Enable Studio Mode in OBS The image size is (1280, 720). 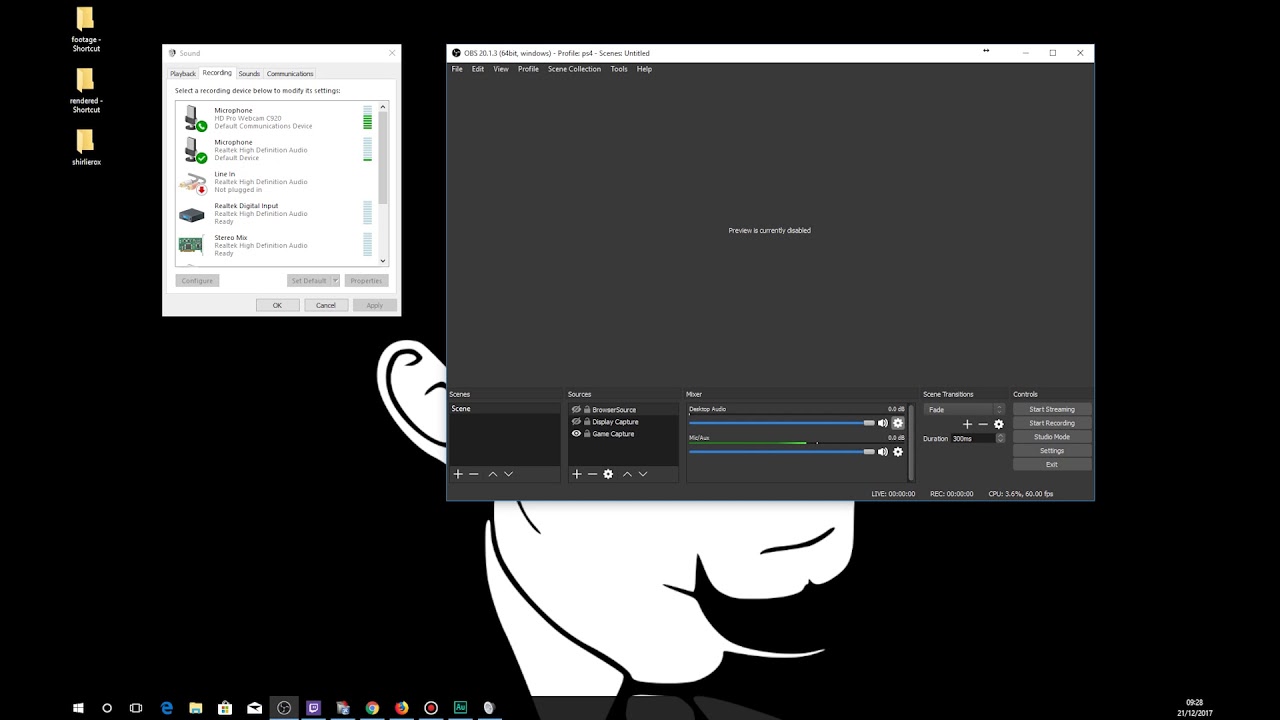coord(1052,437)
